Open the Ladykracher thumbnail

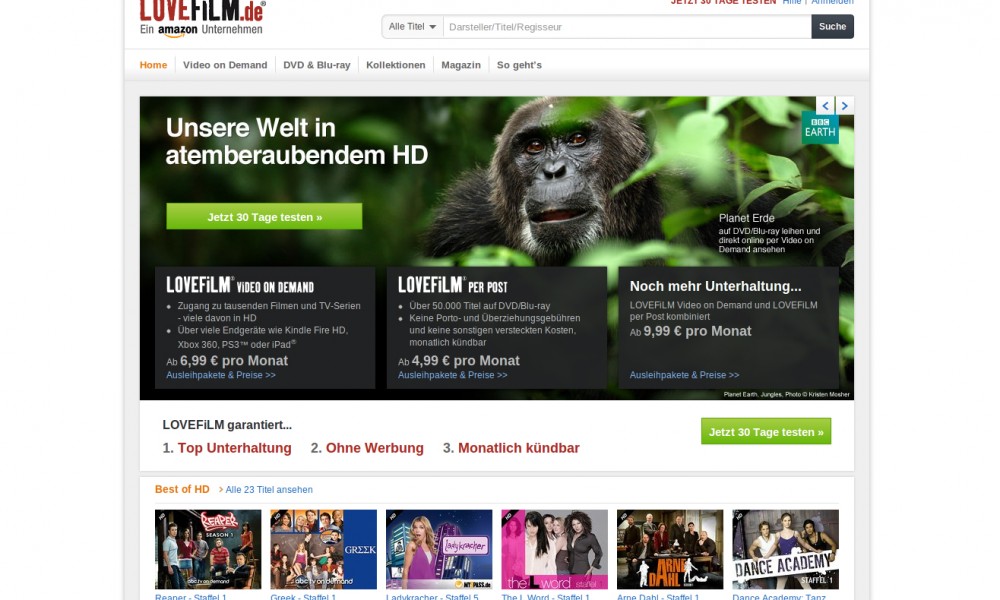pos(439,549)
